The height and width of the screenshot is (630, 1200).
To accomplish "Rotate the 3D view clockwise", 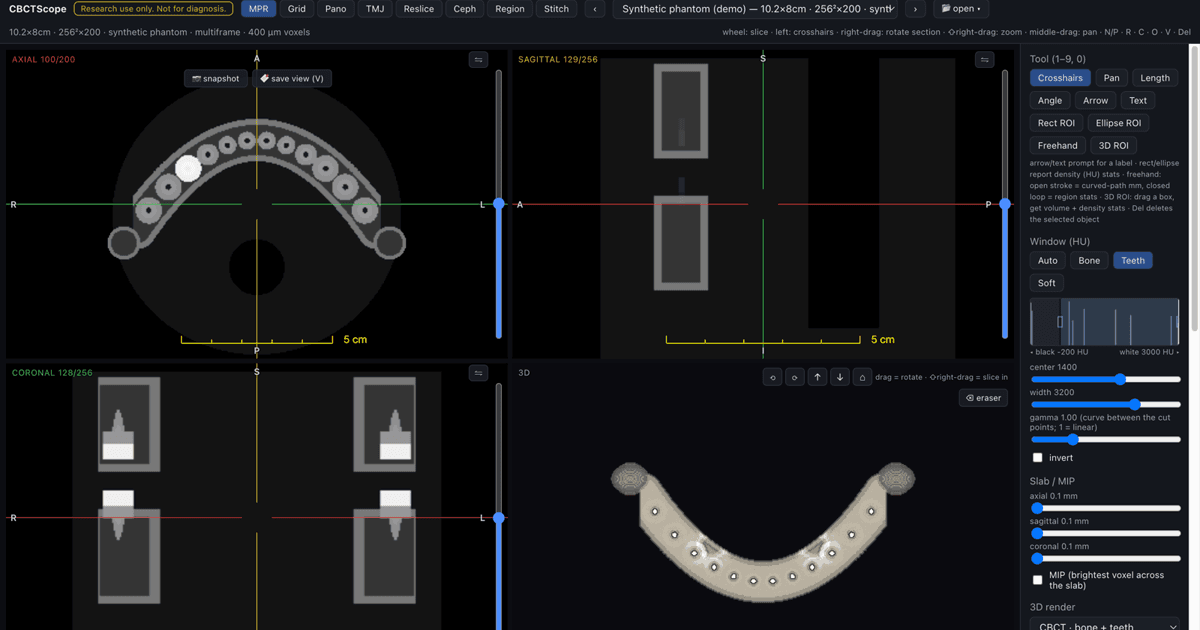I will (794, 377).
